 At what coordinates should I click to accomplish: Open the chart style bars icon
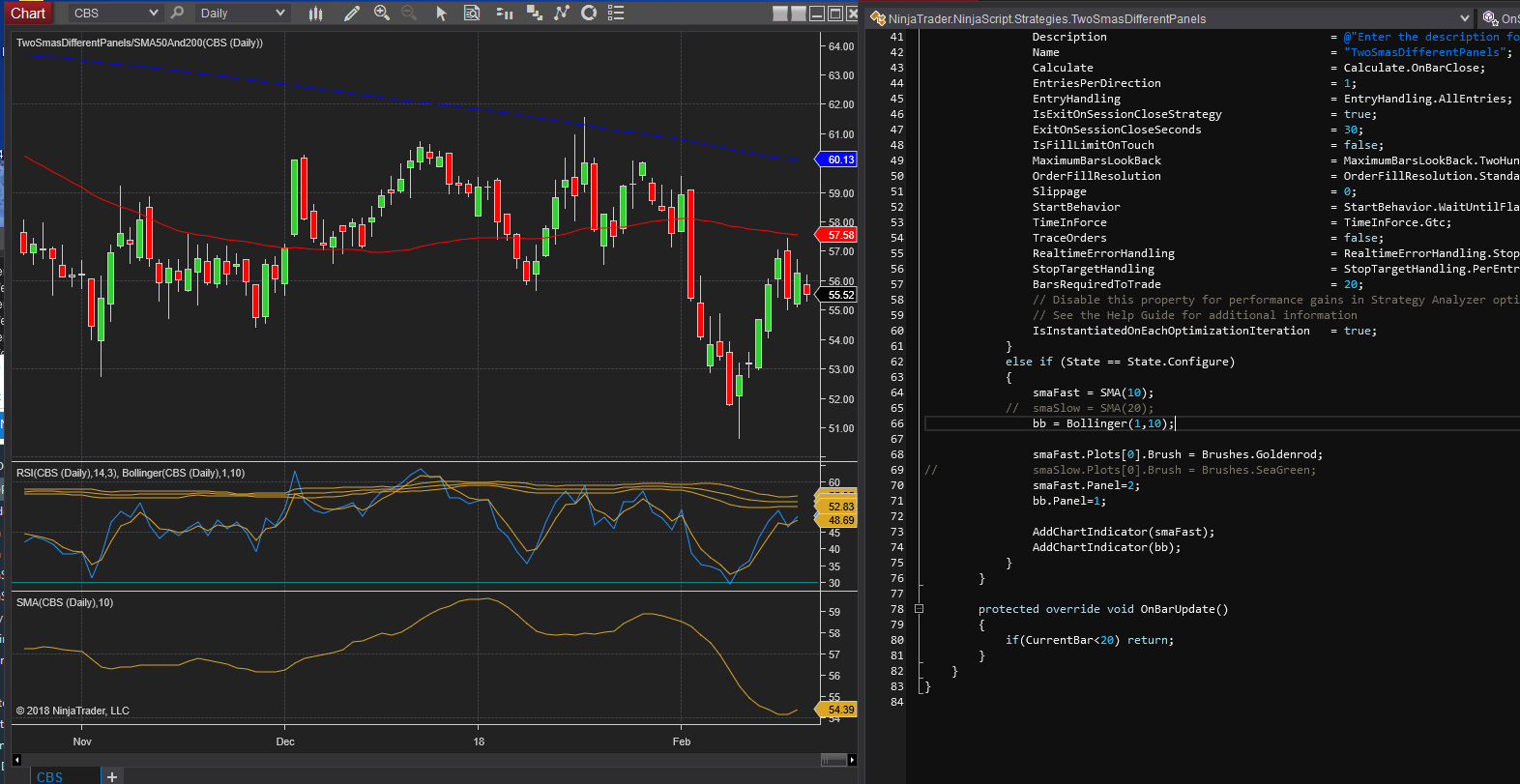pyautogui.click(x=315, y=13)
